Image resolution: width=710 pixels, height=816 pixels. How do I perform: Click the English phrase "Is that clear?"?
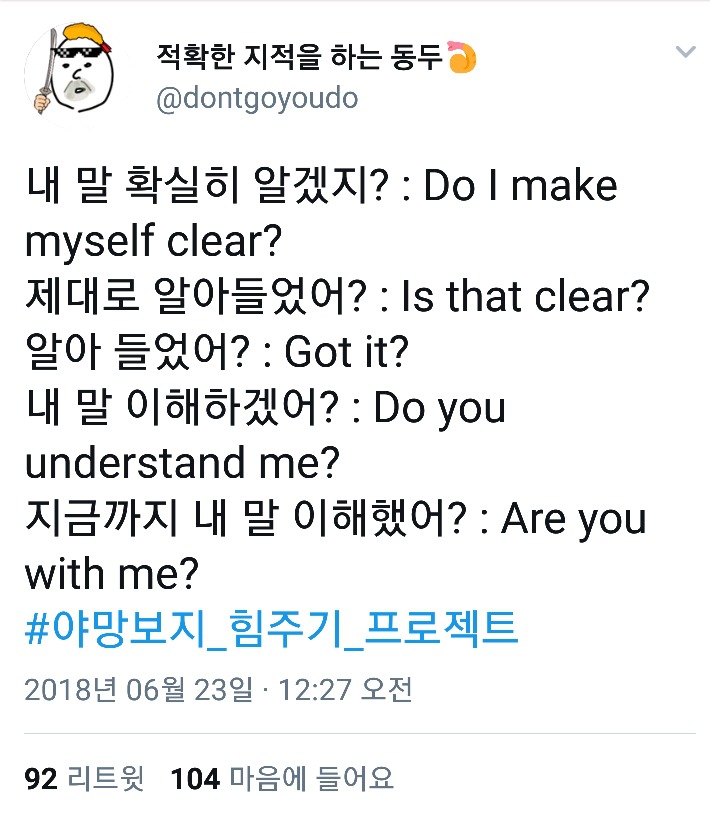525,298
